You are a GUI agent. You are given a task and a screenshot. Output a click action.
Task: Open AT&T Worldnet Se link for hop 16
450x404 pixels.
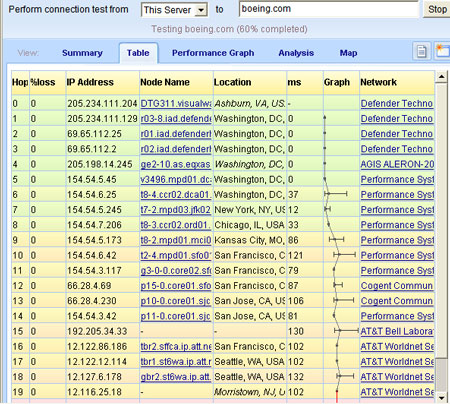[397, 347]
